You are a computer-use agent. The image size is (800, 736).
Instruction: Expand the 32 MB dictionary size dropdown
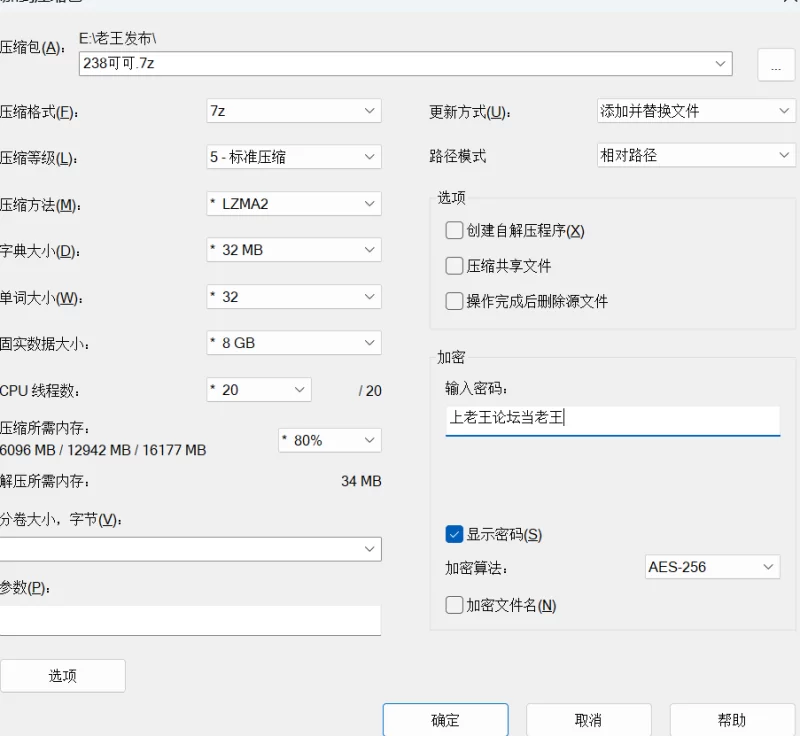(293, 250)
